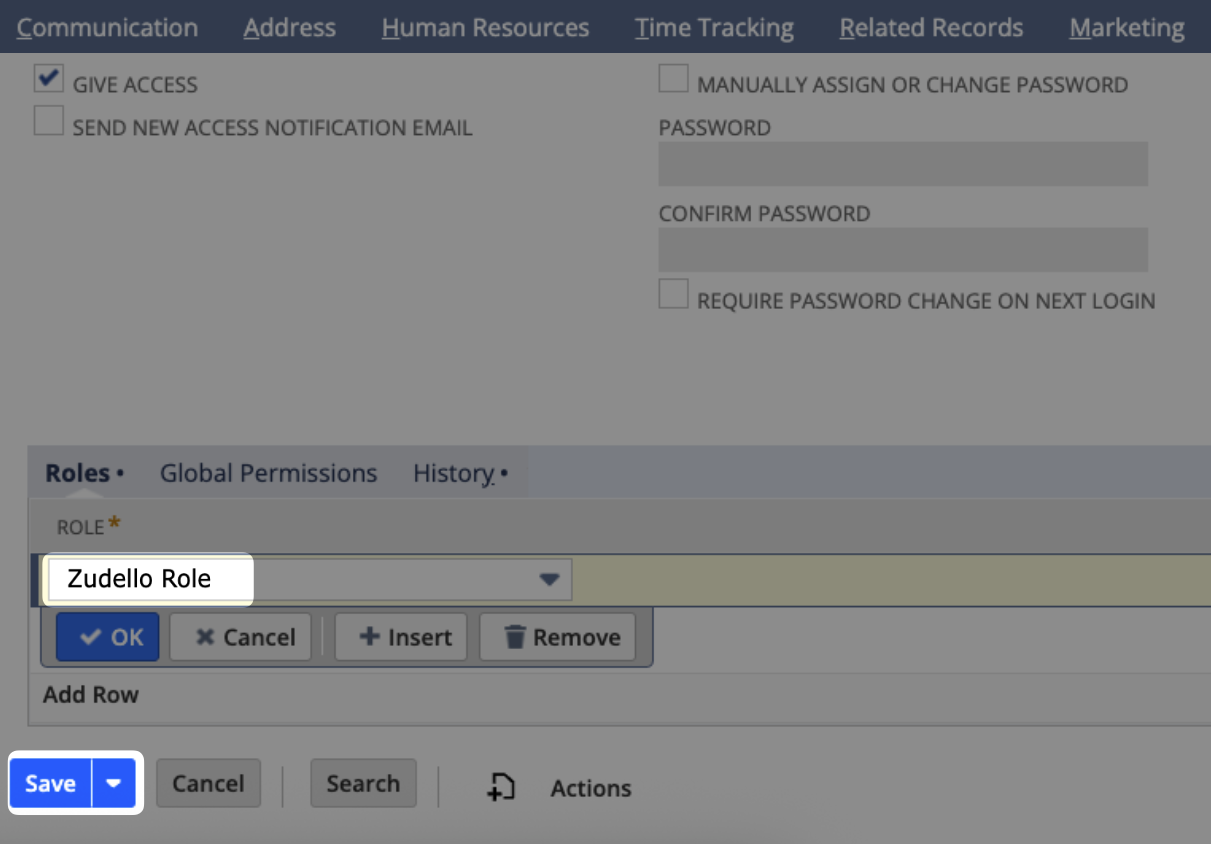This screenshot has height=844, width=1211.
Task: Tick Require Password Change on Next Login
Action: (673, 294)
